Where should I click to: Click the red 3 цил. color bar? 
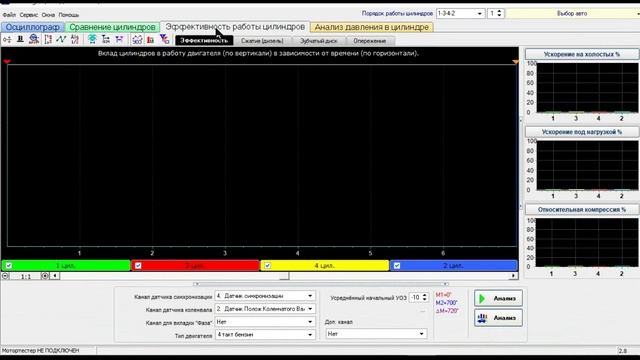click(196, 266)
